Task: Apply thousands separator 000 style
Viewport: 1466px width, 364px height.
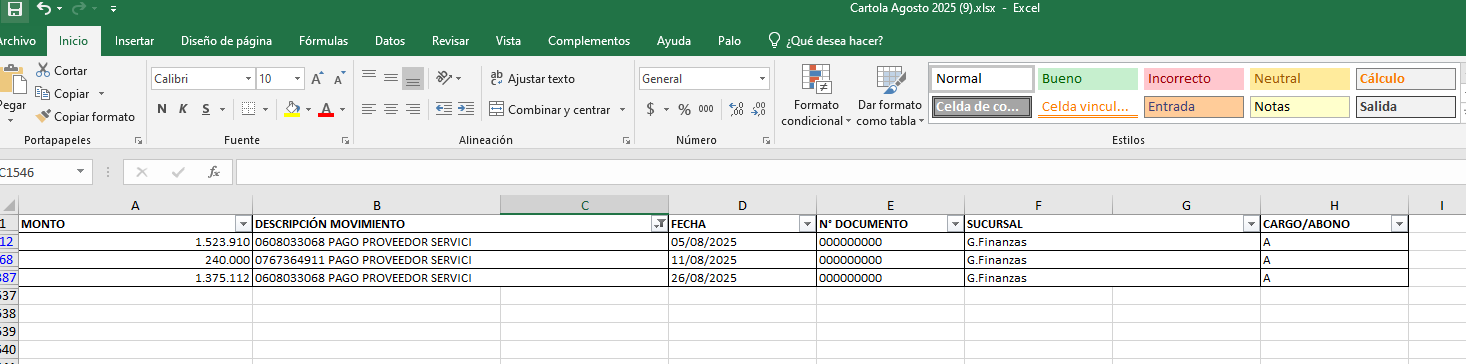Action: pos(706,109)
